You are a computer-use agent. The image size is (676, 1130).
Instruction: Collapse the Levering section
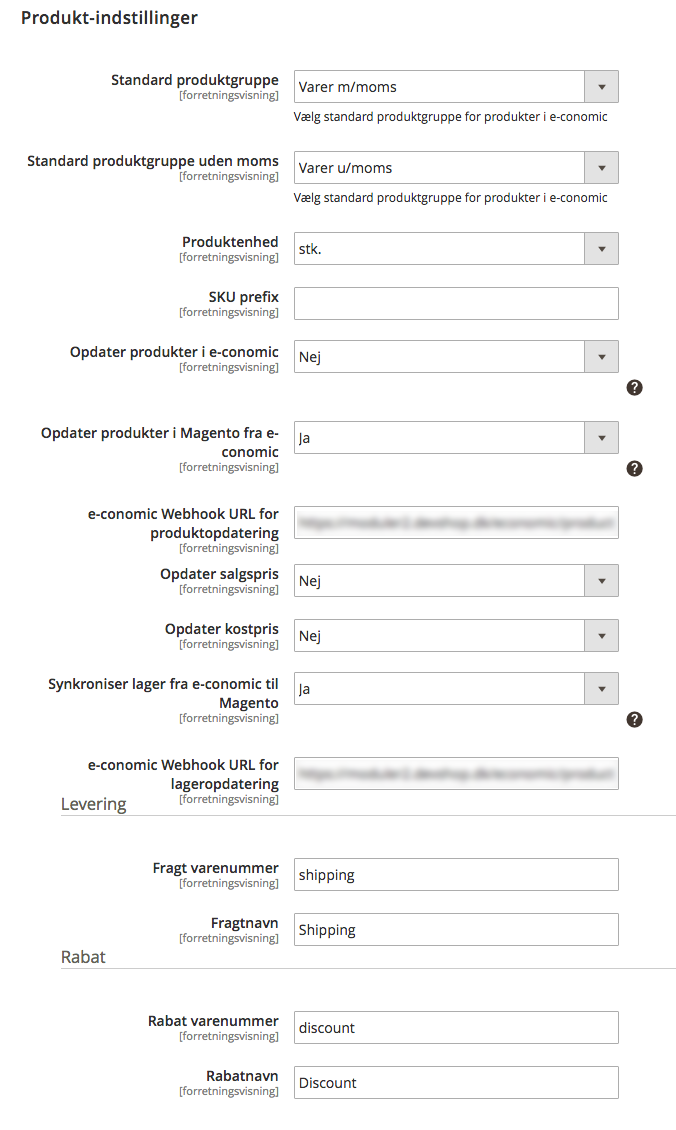93,803
